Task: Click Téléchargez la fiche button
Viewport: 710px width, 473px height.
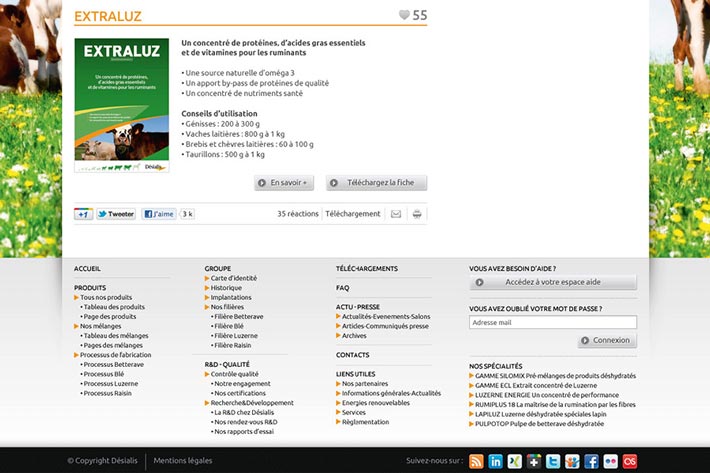Action: pos(376,183)
